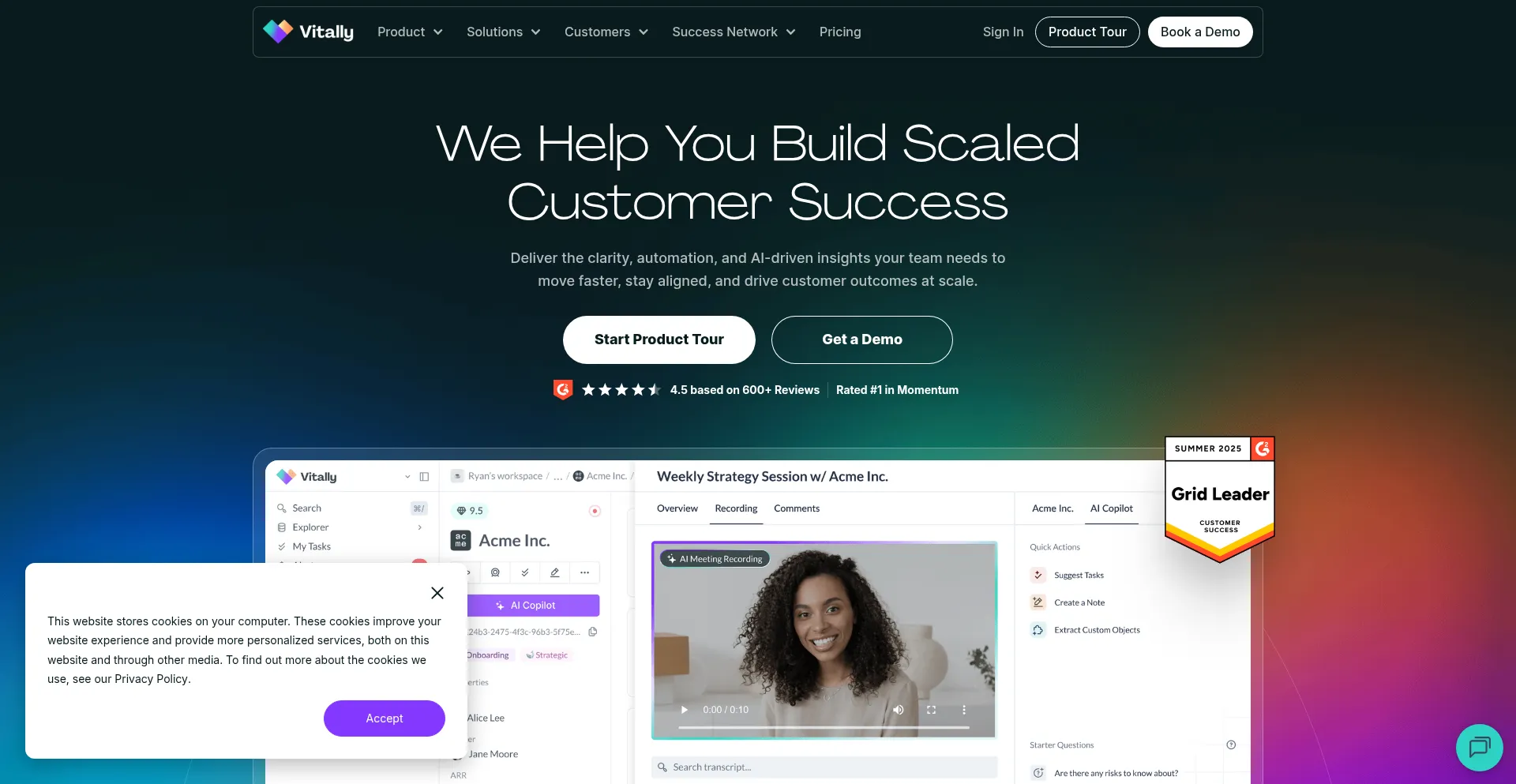
Task: Toggle video fullscreen icon
Action: tap(931, 710)
